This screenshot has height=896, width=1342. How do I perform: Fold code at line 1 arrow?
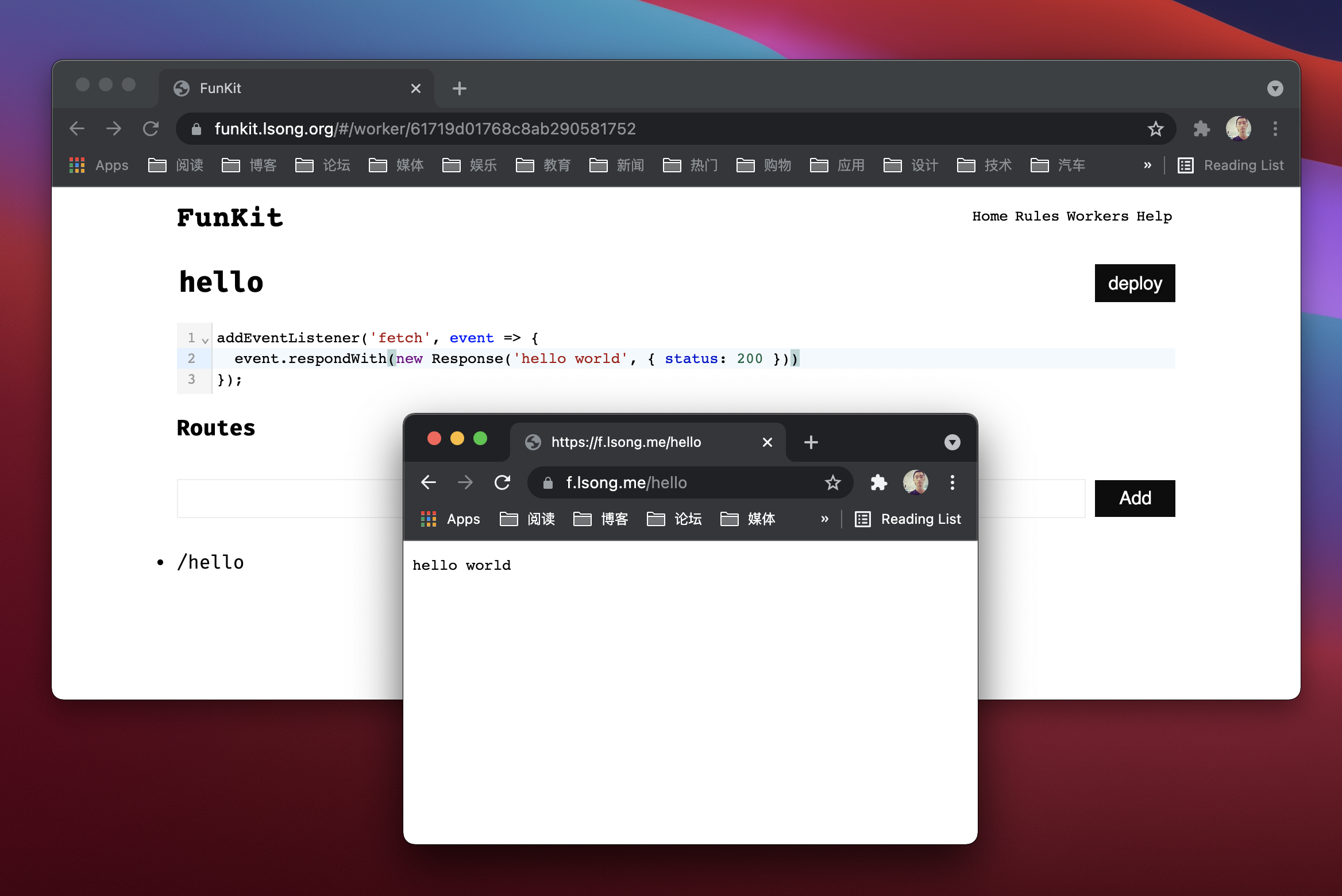tap(205, 340)
